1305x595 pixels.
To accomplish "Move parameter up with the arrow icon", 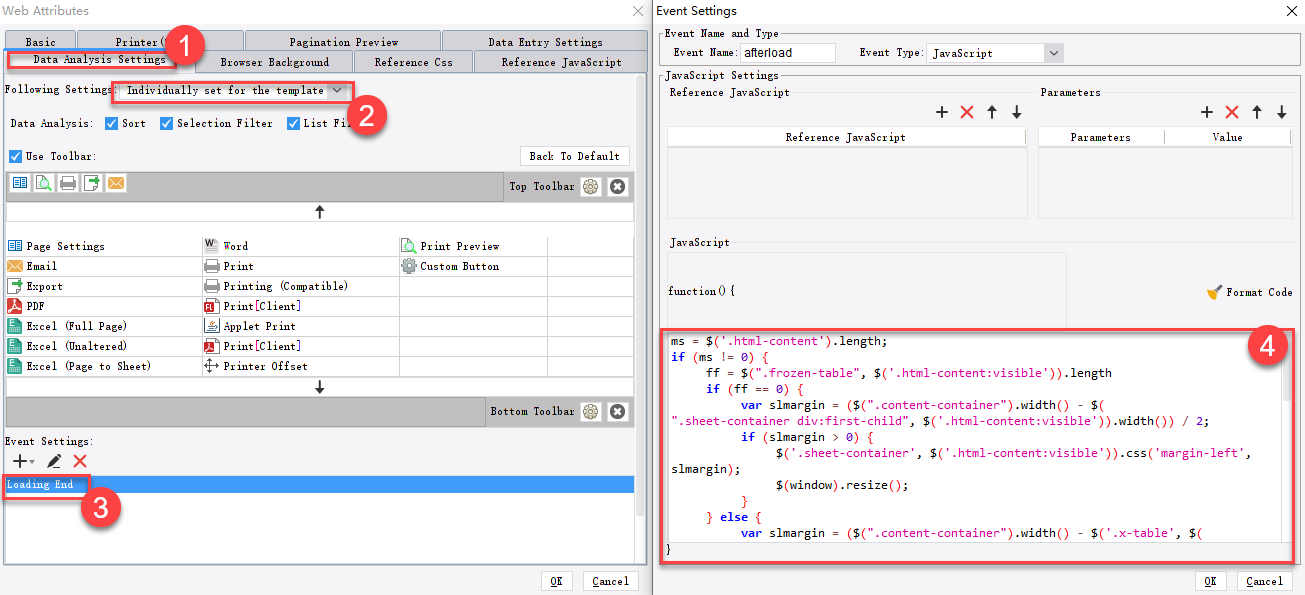I will (x=1257, y=113).
